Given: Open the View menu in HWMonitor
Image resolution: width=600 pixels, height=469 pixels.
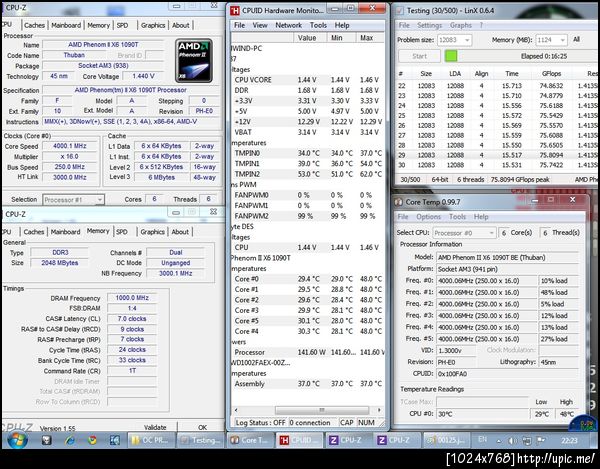Looking at the screenshot, I should (x=260, y=25).
